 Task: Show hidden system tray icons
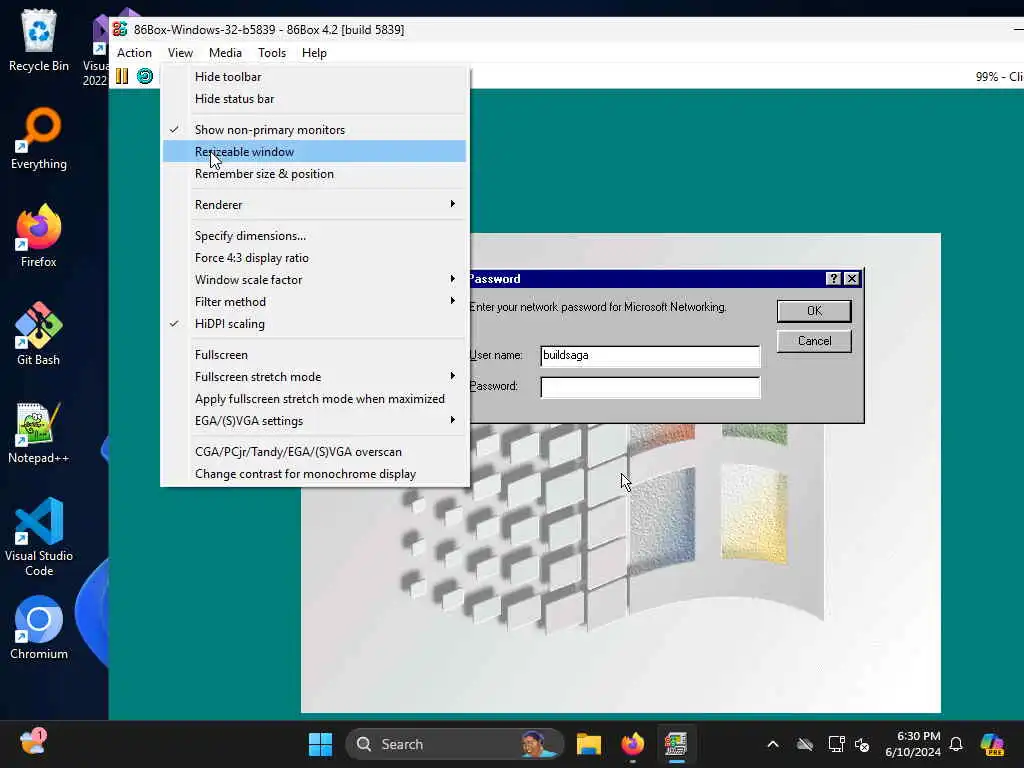pyautogui.click(x=773, y=744)
